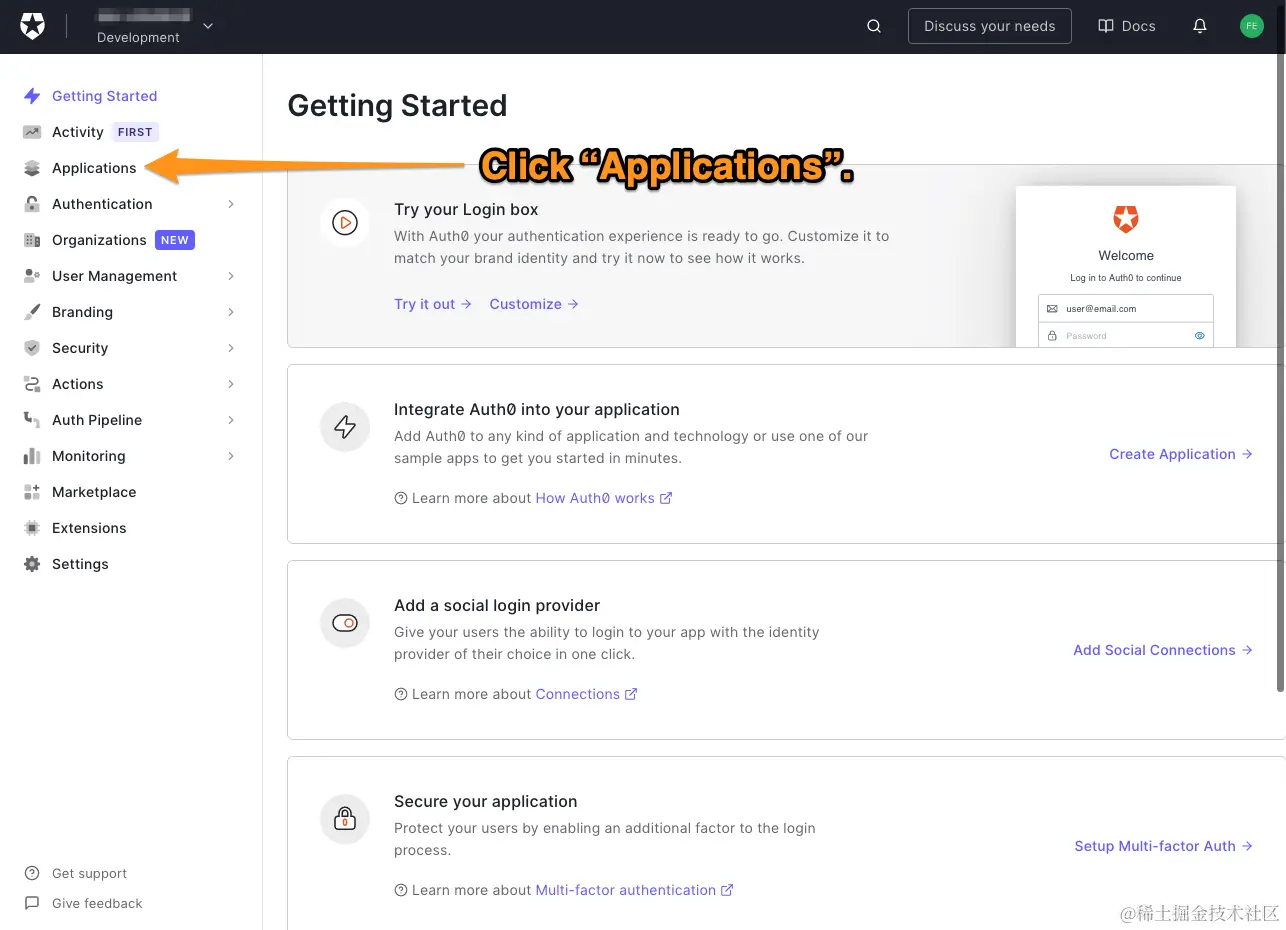Click the Create Application link
The image size is (1286, 930).
pos(1172,454)
